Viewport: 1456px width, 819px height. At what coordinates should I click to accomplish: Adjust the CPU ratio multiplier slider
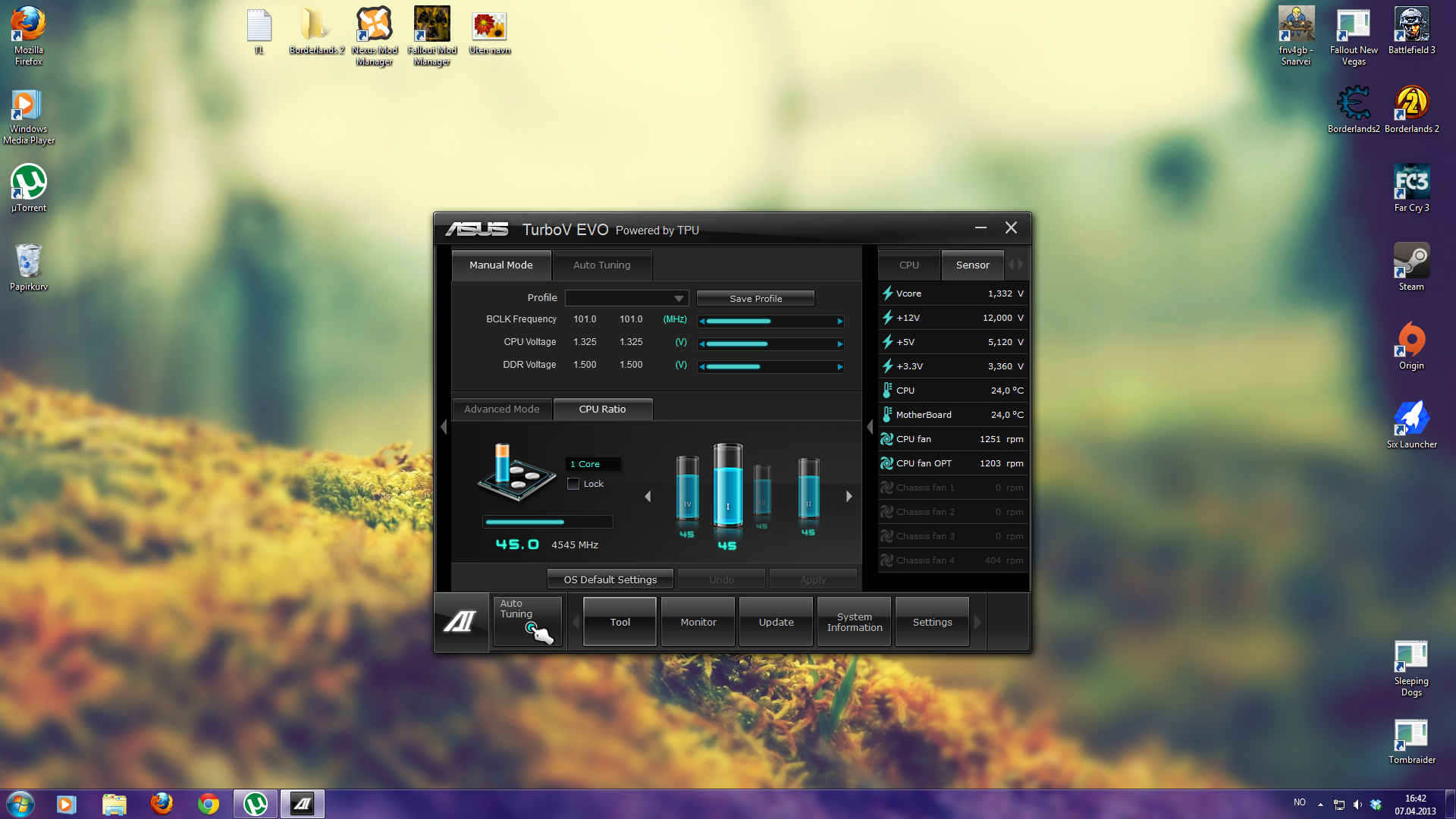pyautogui.click(x=548, y=522)
